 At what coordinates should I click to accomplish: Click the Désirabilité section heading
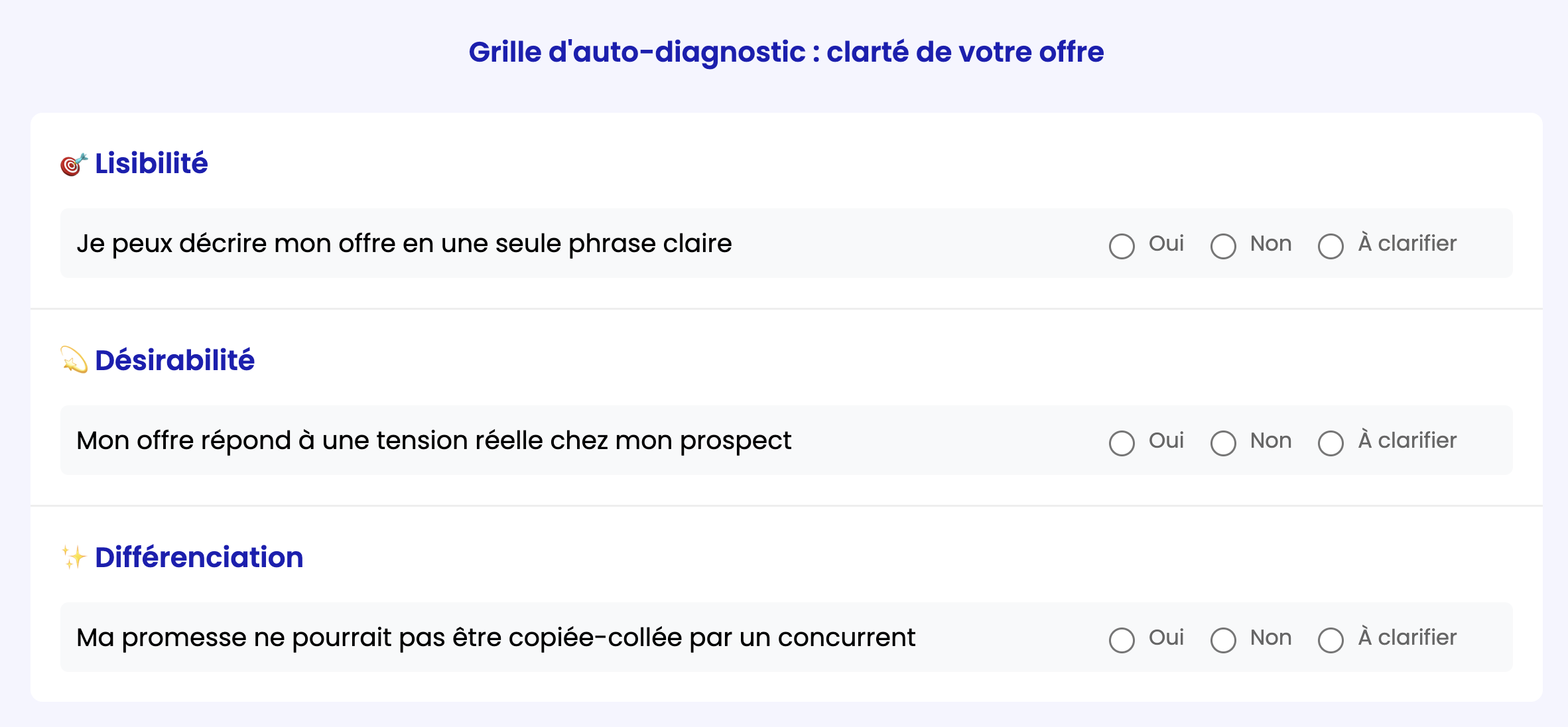click(174, 360)
